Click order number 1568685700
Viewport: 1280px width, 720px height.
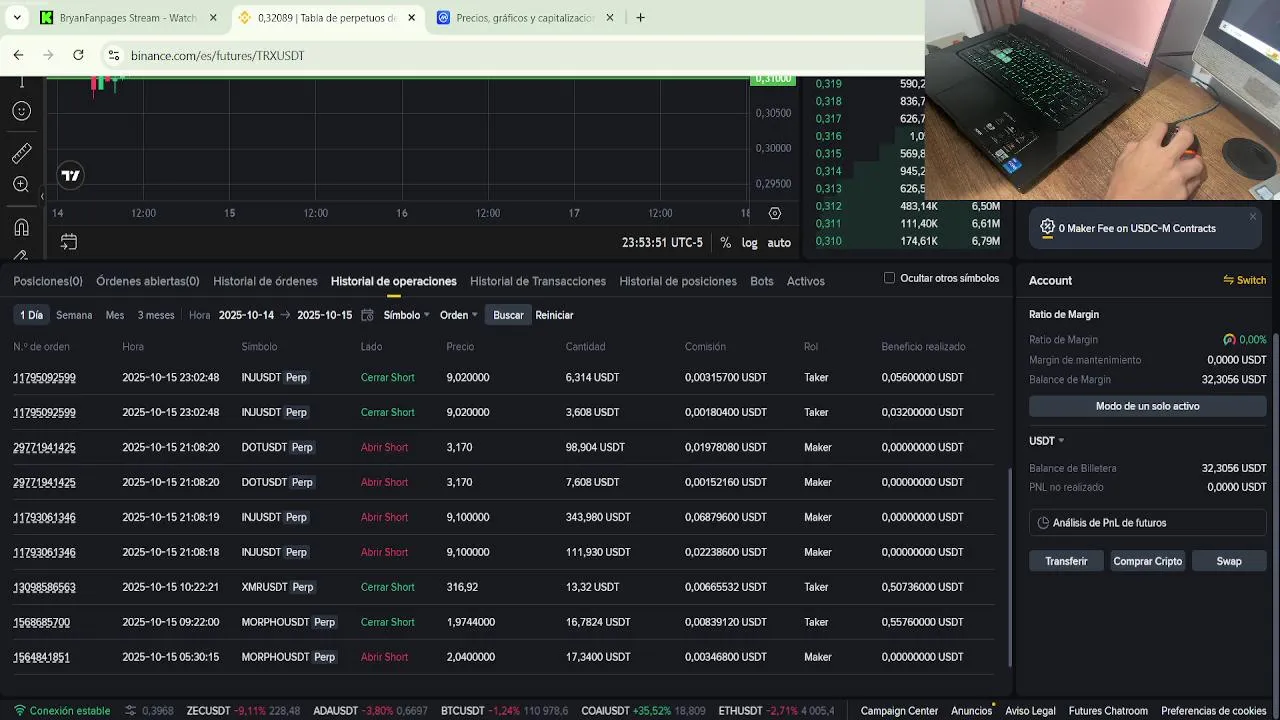pyautogui.click(x=41, y=622)
